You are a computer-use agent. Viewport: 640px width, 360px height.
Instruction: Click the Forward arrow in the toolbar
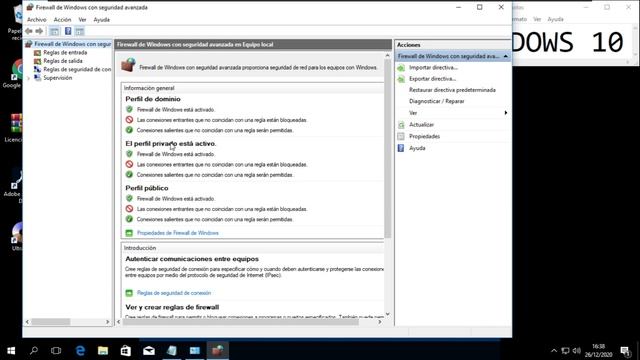39,31
